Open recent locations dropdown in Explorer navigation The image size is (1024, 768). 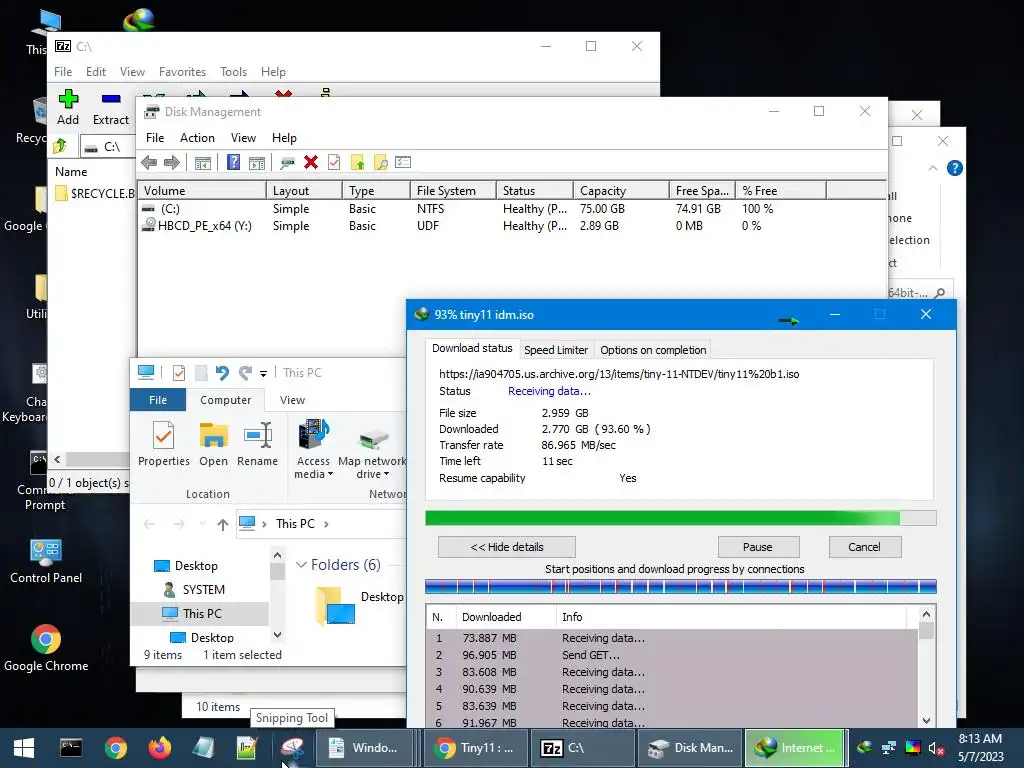pyautogui.click(x=202, y=524)
